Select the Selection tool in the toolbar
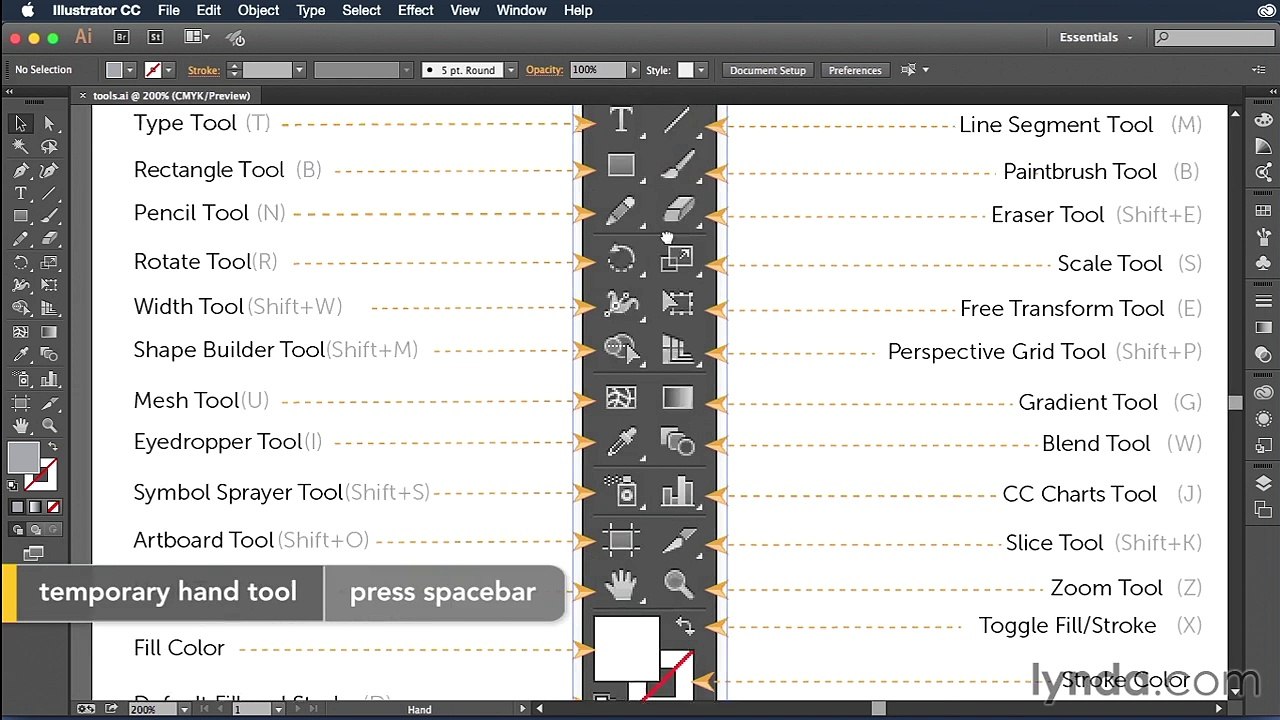Screen dimensions: 1280x720 click(20, 124)
